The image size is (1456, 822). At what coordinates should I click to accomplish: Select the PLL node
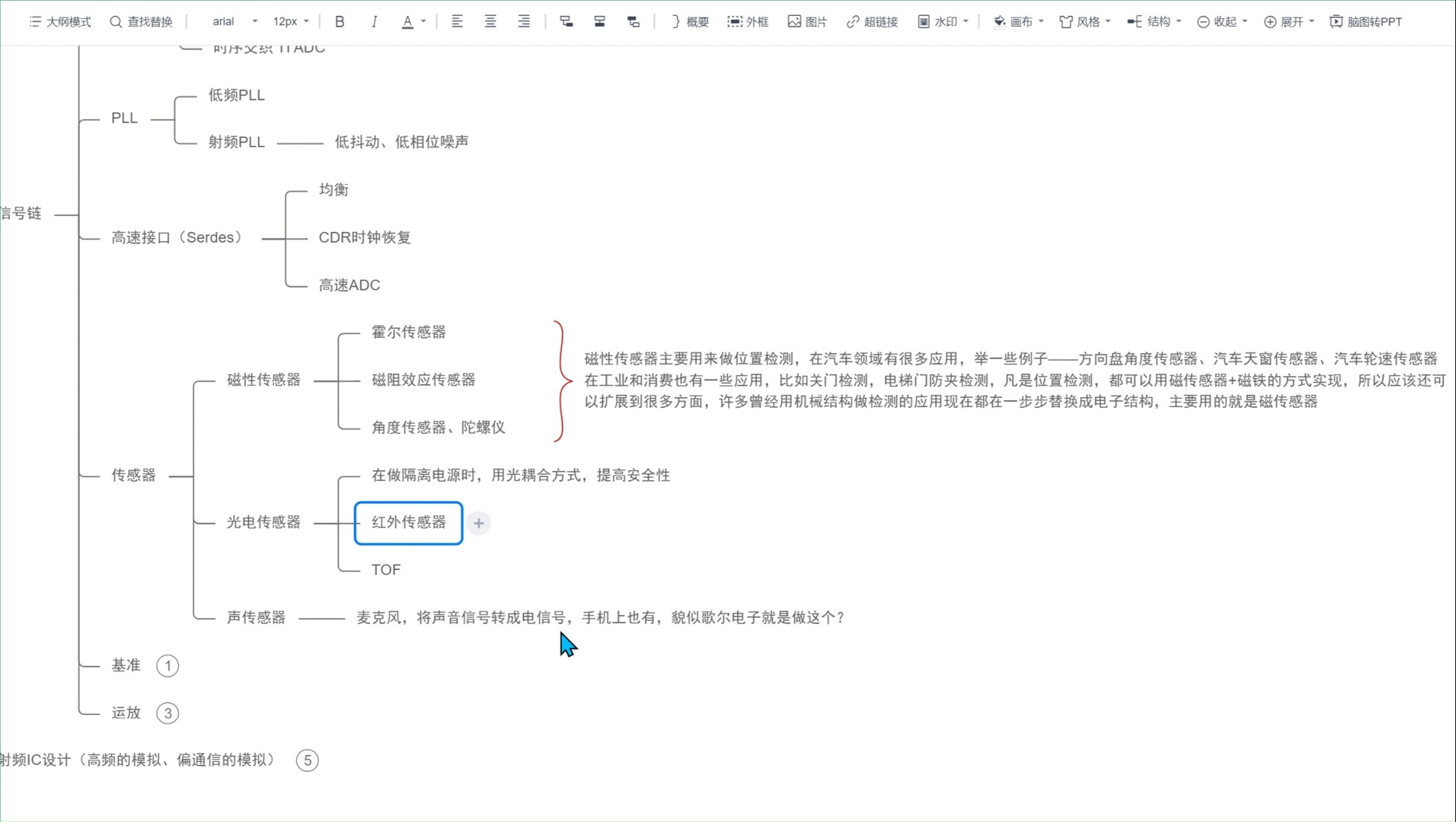(124, 118)
